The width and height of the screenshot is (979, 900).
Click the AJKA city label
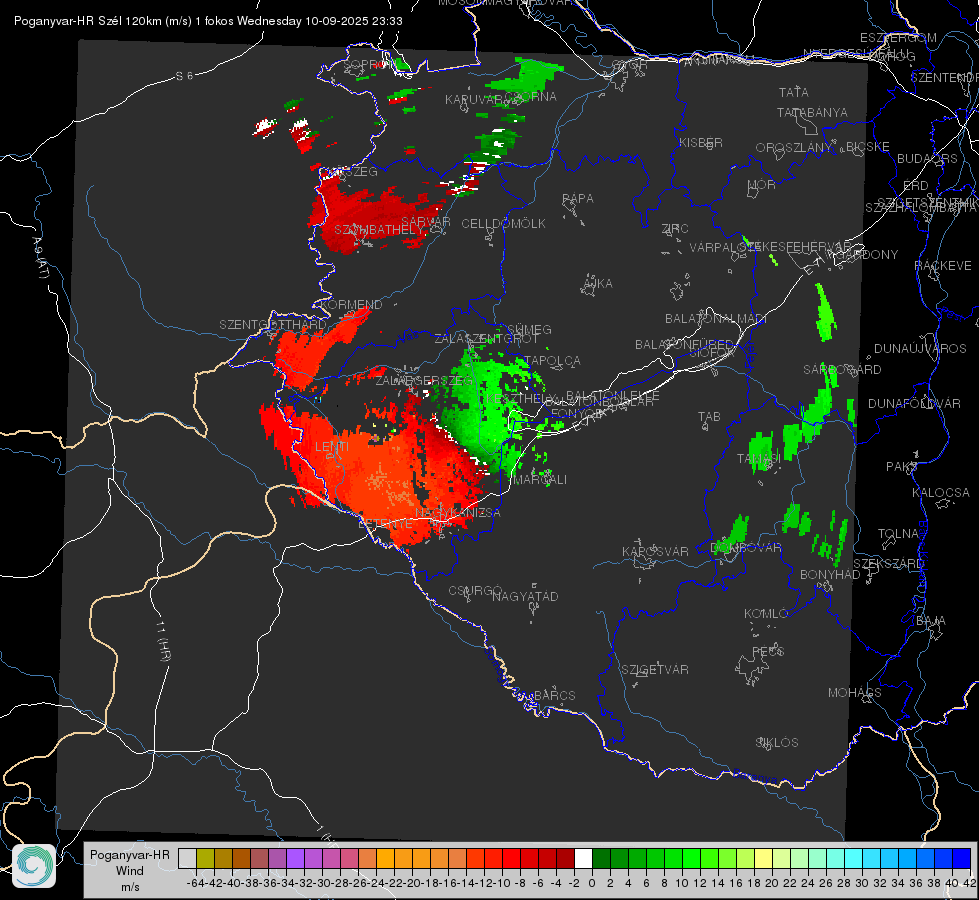(598, 284)
